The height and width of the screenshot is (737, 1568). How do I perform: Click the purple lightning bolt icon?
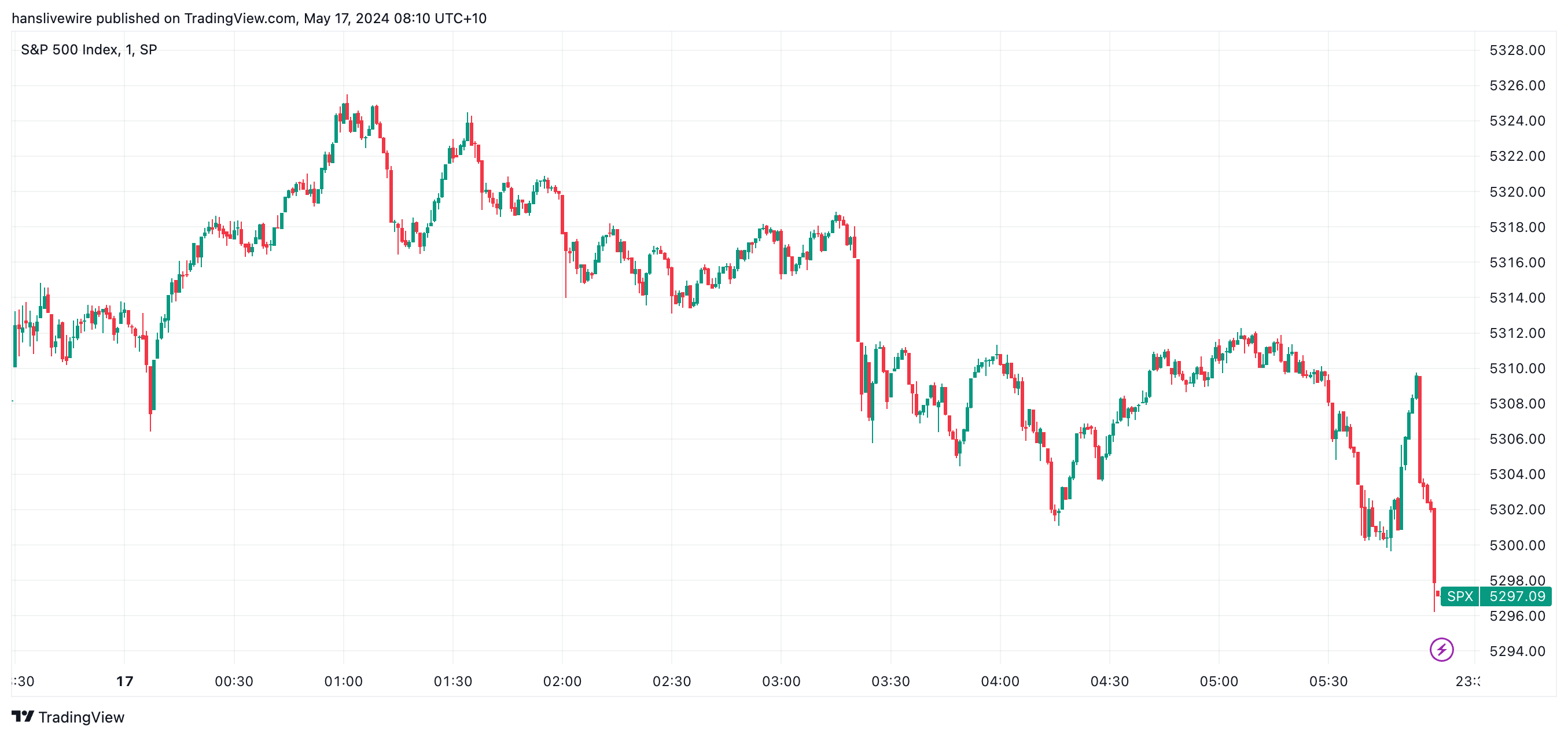(x=1441, y=648)
